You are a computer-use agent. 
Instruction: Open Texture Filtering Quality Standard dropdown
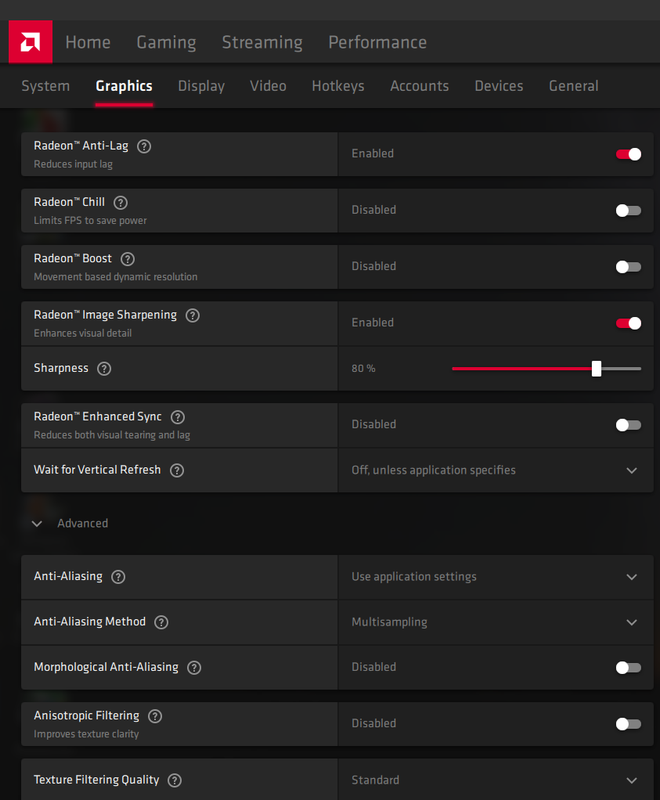[496, 780]
